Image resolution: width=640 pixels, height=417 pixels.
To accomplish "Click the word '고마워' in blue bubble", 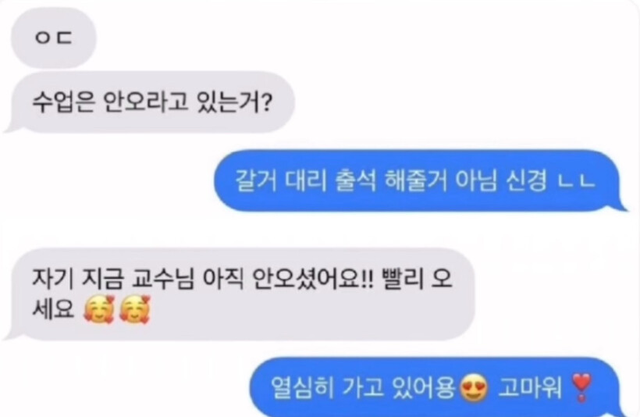I will click(531, 388).
